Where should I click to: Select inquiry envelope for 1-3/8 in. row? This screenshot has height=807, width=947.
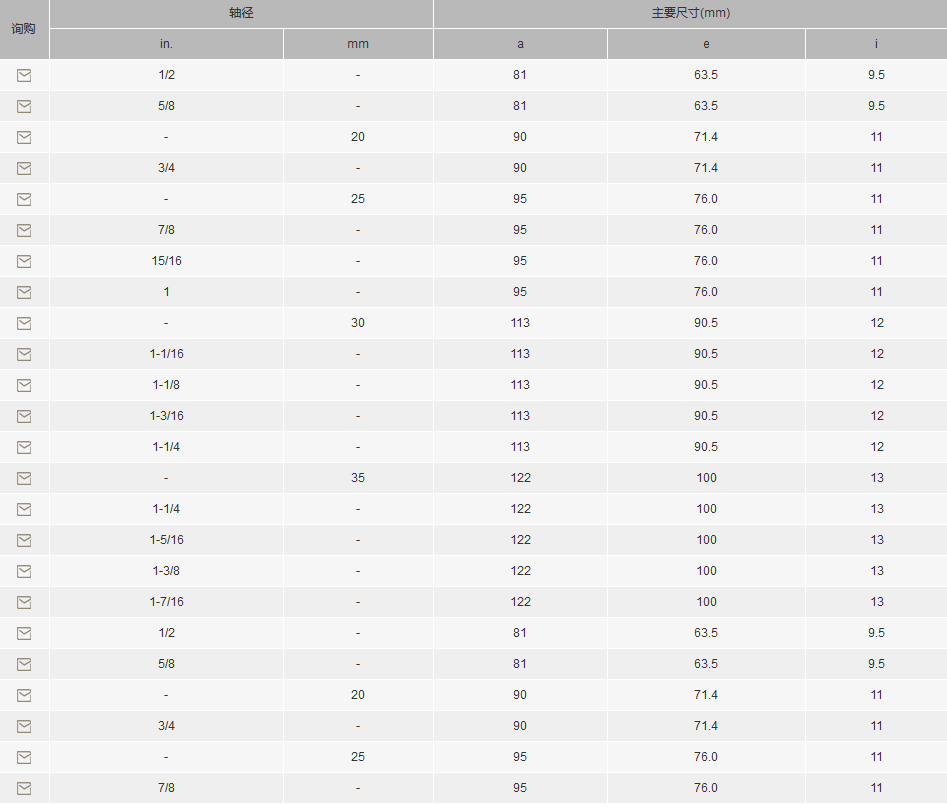pyautogui.click(x=24, y=571)
